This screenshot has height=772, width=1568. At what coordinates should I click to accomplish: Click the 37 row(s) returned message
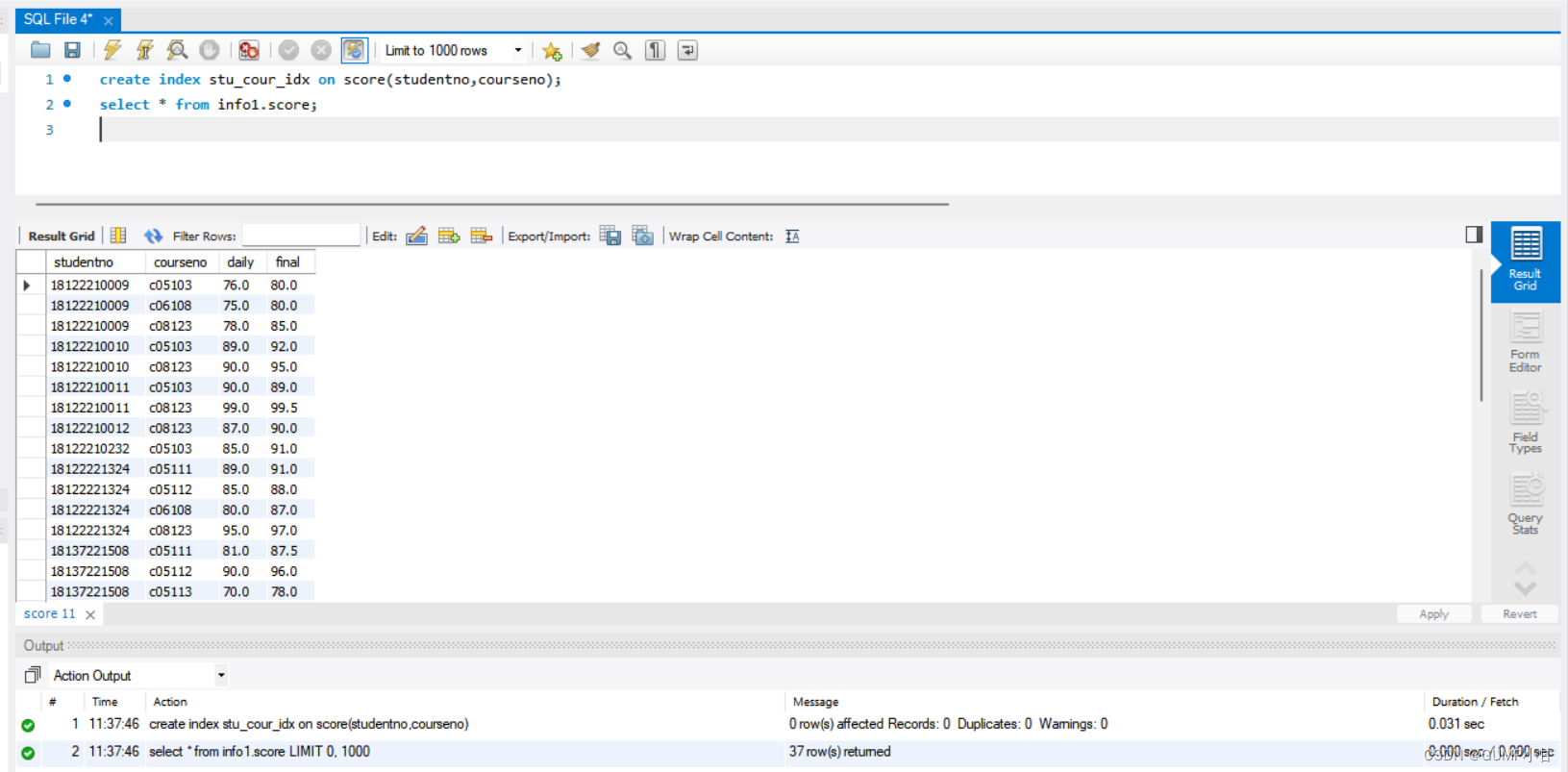point(839,752)
